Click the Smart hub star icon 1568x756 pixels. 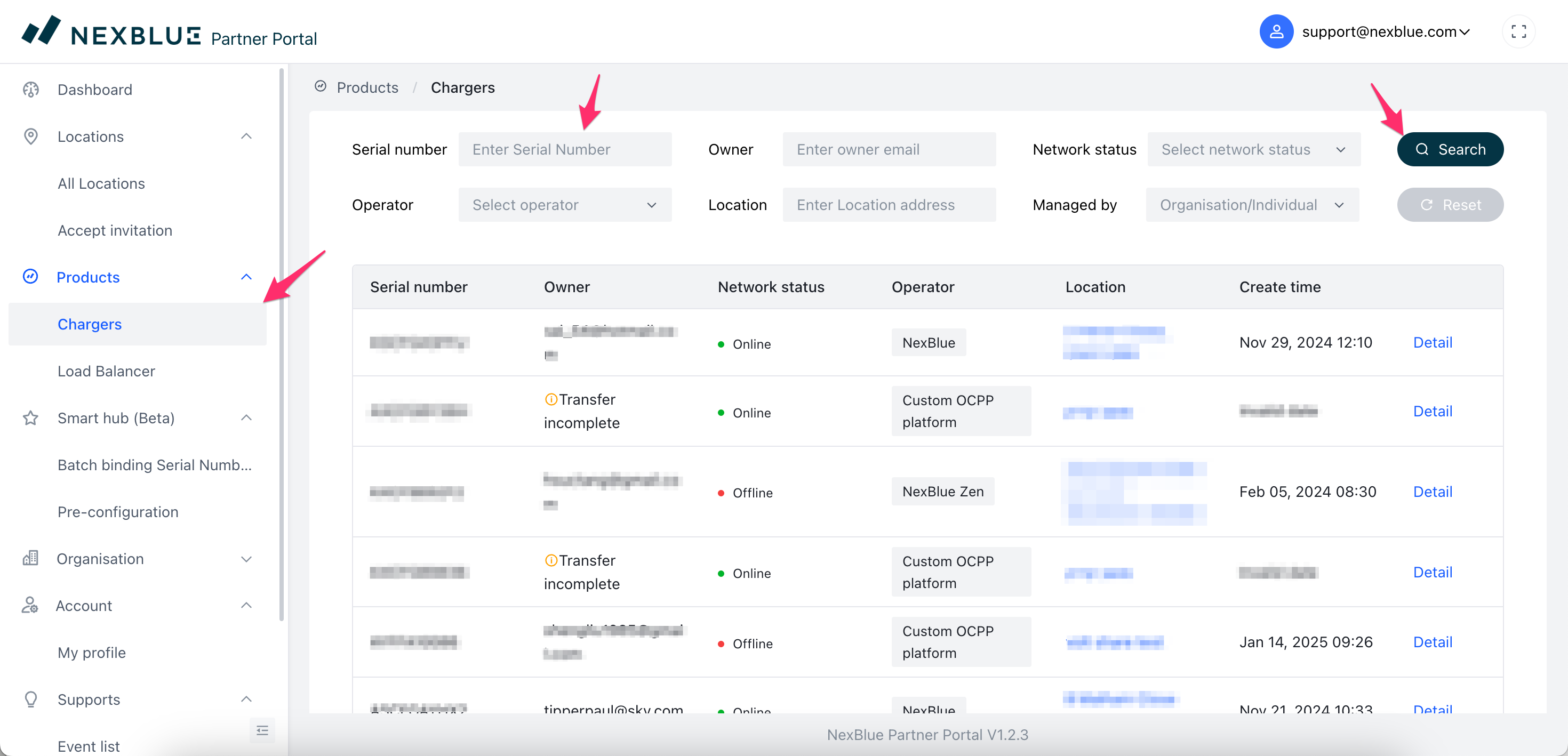click(x=30, y=418)
